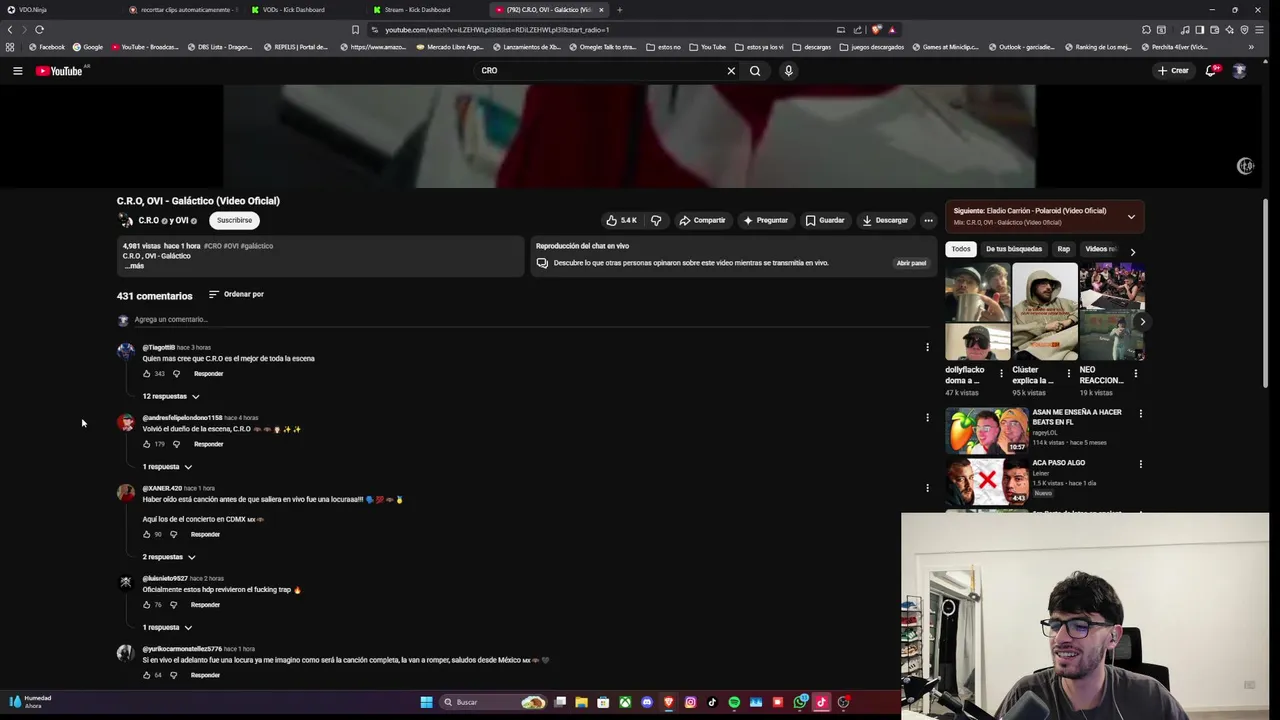Download the video via Descargar
Image resolution: width=1280 pixels, height=720 pixels.
tap(885, 220)
